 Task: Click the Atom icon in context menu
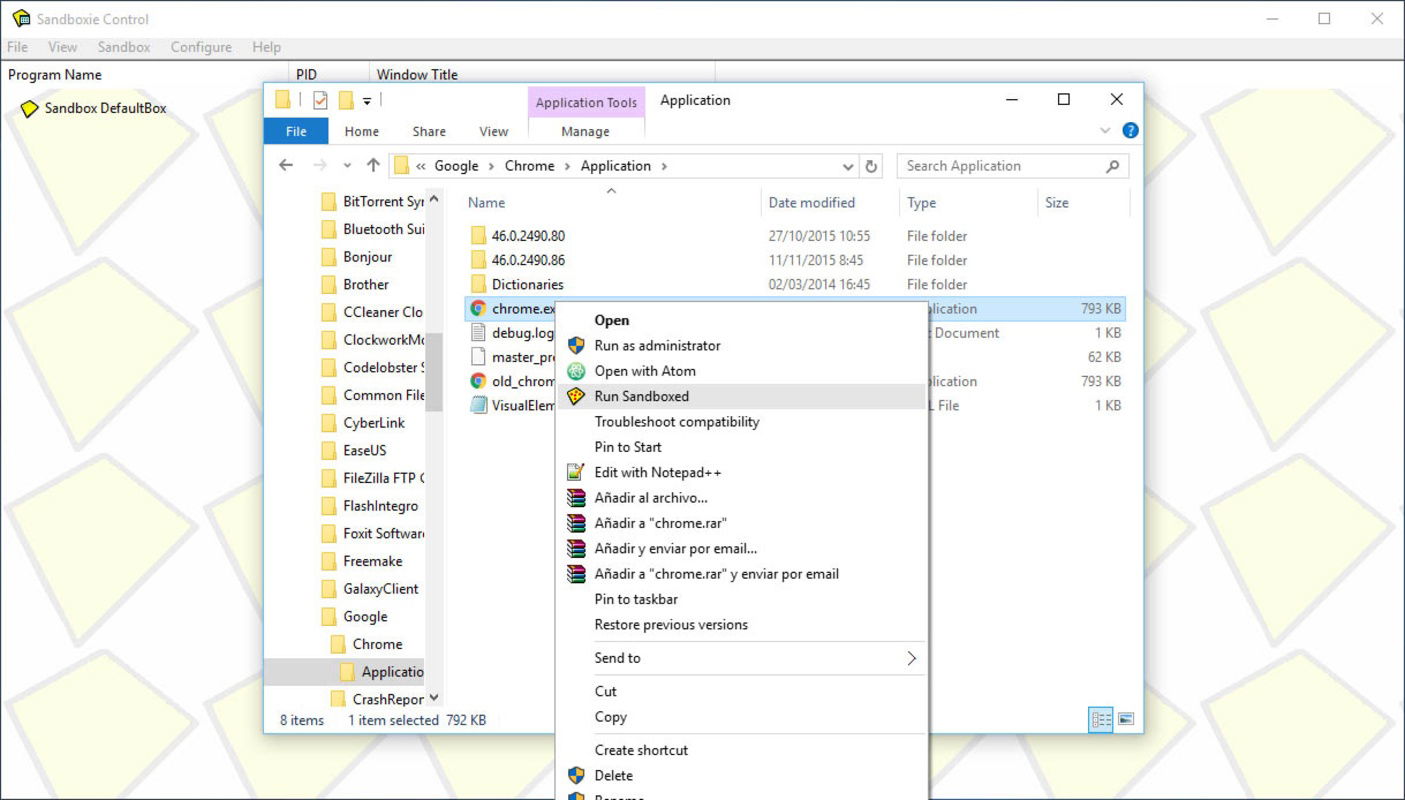pyautogui.click(x=576, y=371)
